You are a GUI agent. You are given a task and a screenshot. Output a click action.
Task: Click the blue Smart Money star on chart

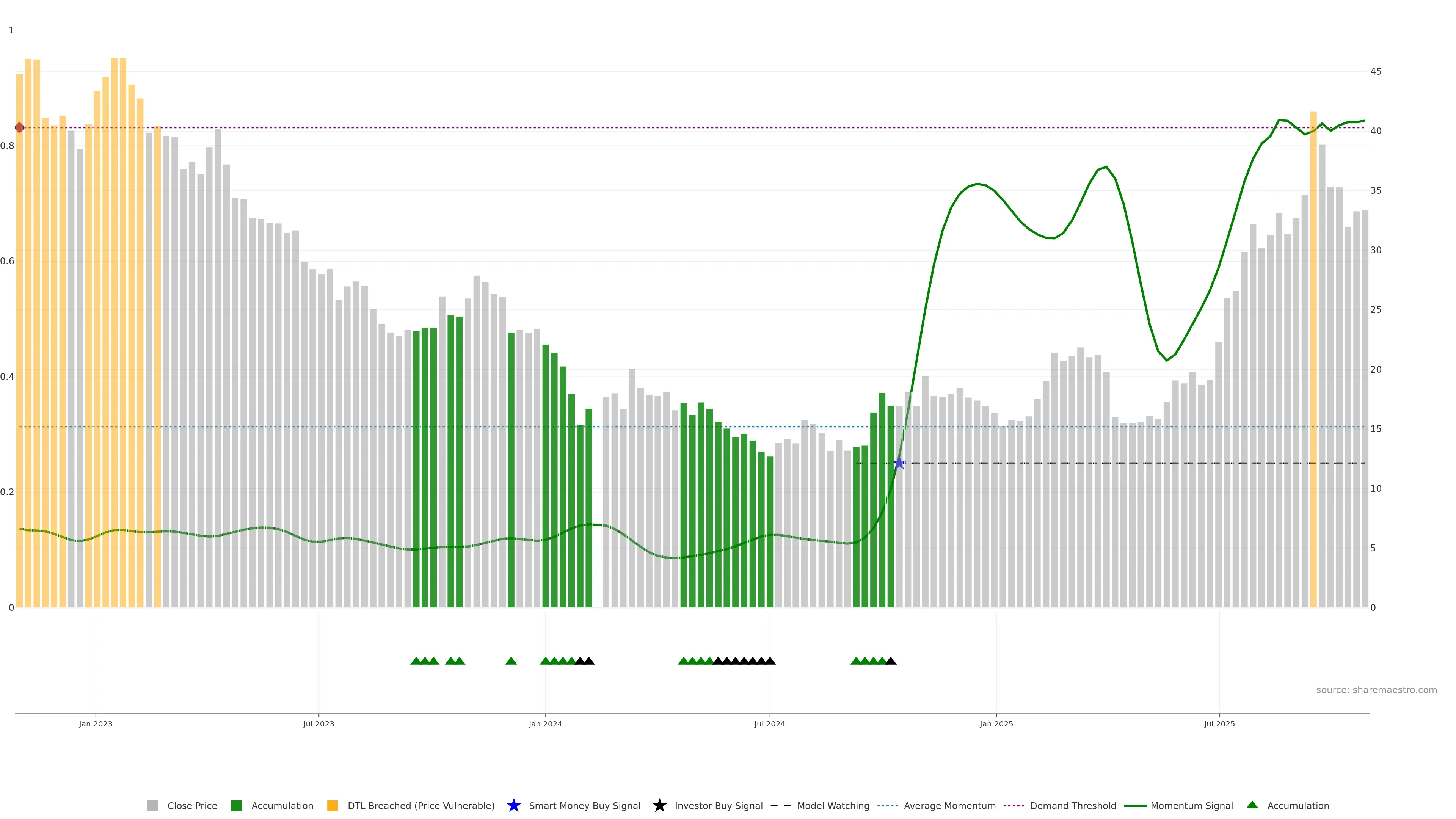pyautogui.click(x=899, y=463)
